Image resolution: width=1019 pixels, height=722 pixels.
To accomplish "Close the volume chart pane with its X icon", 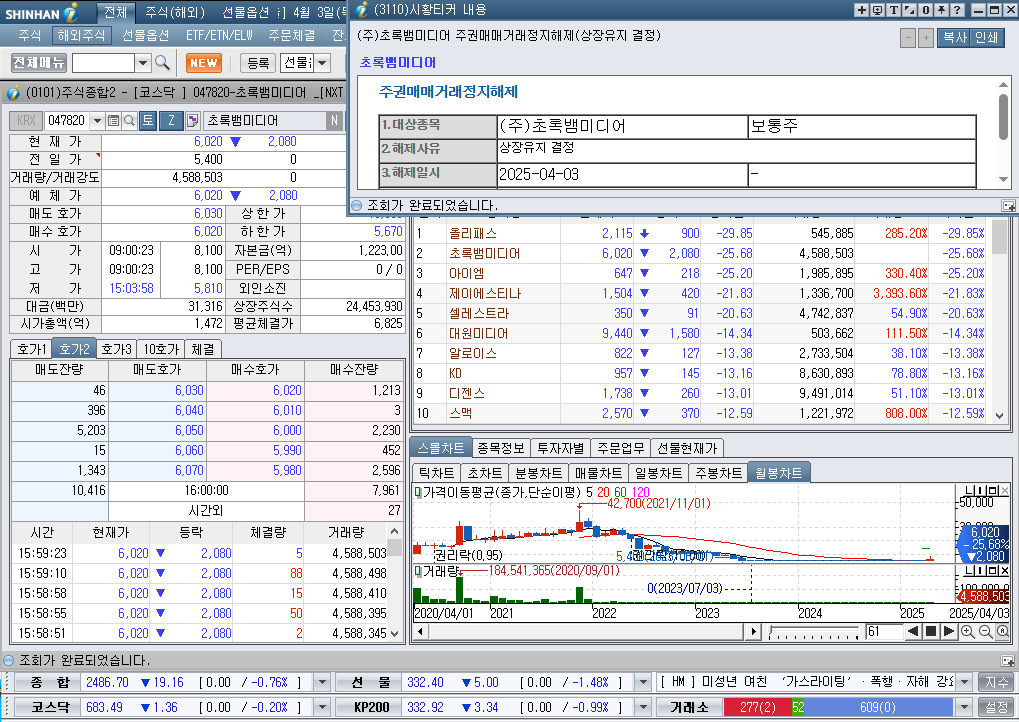I will tap(1005, 571).
